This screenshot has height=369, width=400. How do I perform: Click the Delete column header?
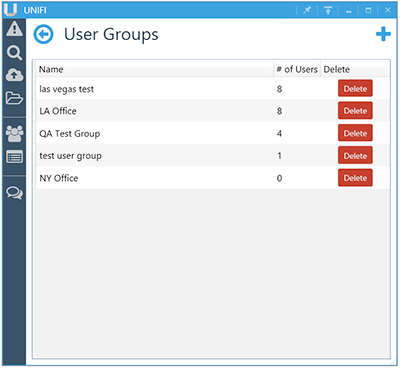click(355, 69)
